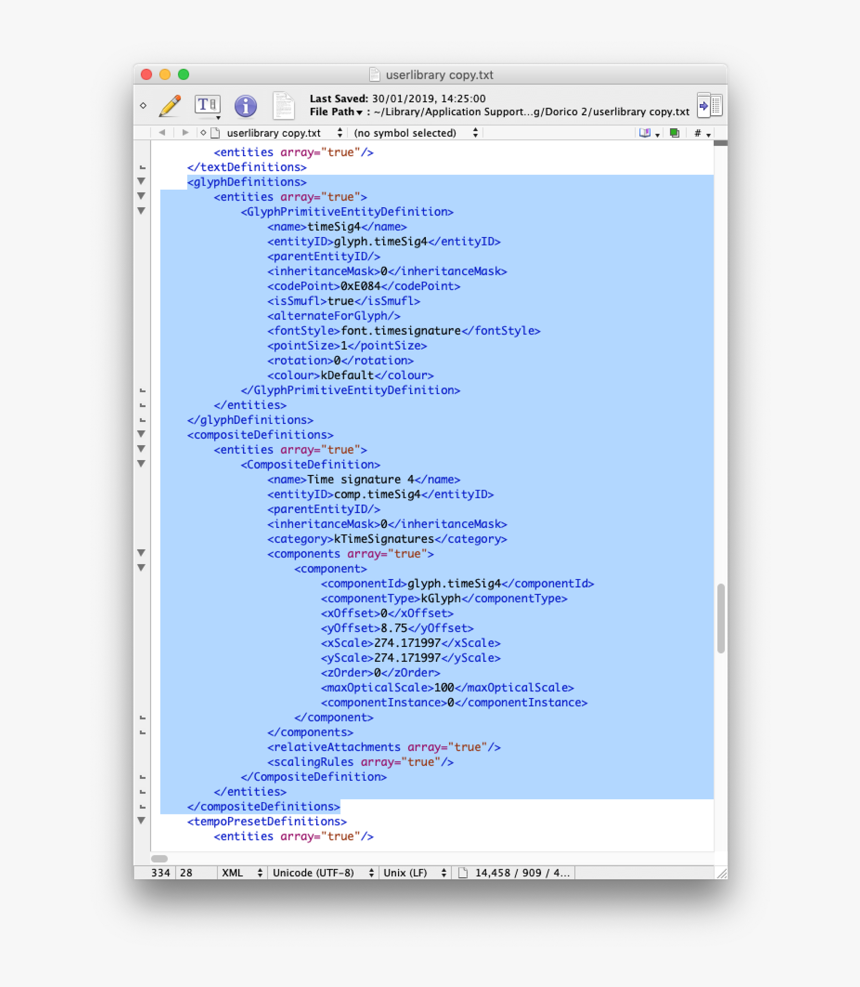Image resolution: width=860 pixels, height=987 pixels.
Task: Open the Unix (LF) line endings dropdown
Action: click(x=414, y=872)
